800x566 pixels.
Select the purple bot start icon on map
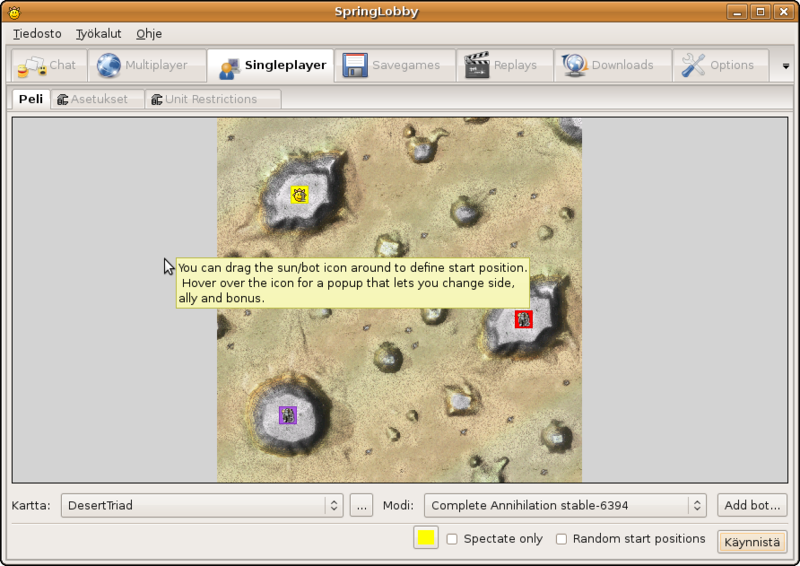coord(288,415)
